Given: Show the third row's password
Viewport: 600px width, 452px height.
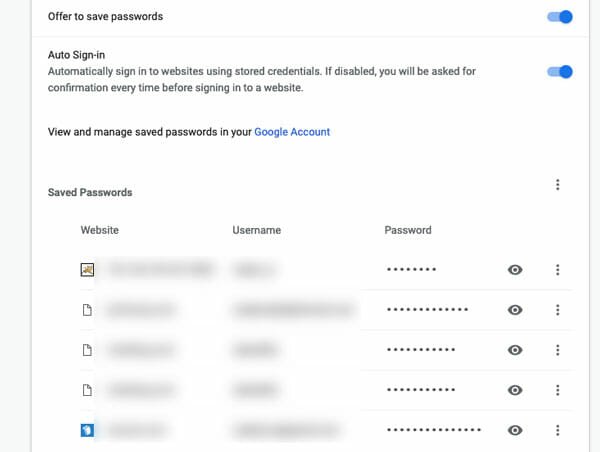Looking at the screenshot, I should click(515, 350).
